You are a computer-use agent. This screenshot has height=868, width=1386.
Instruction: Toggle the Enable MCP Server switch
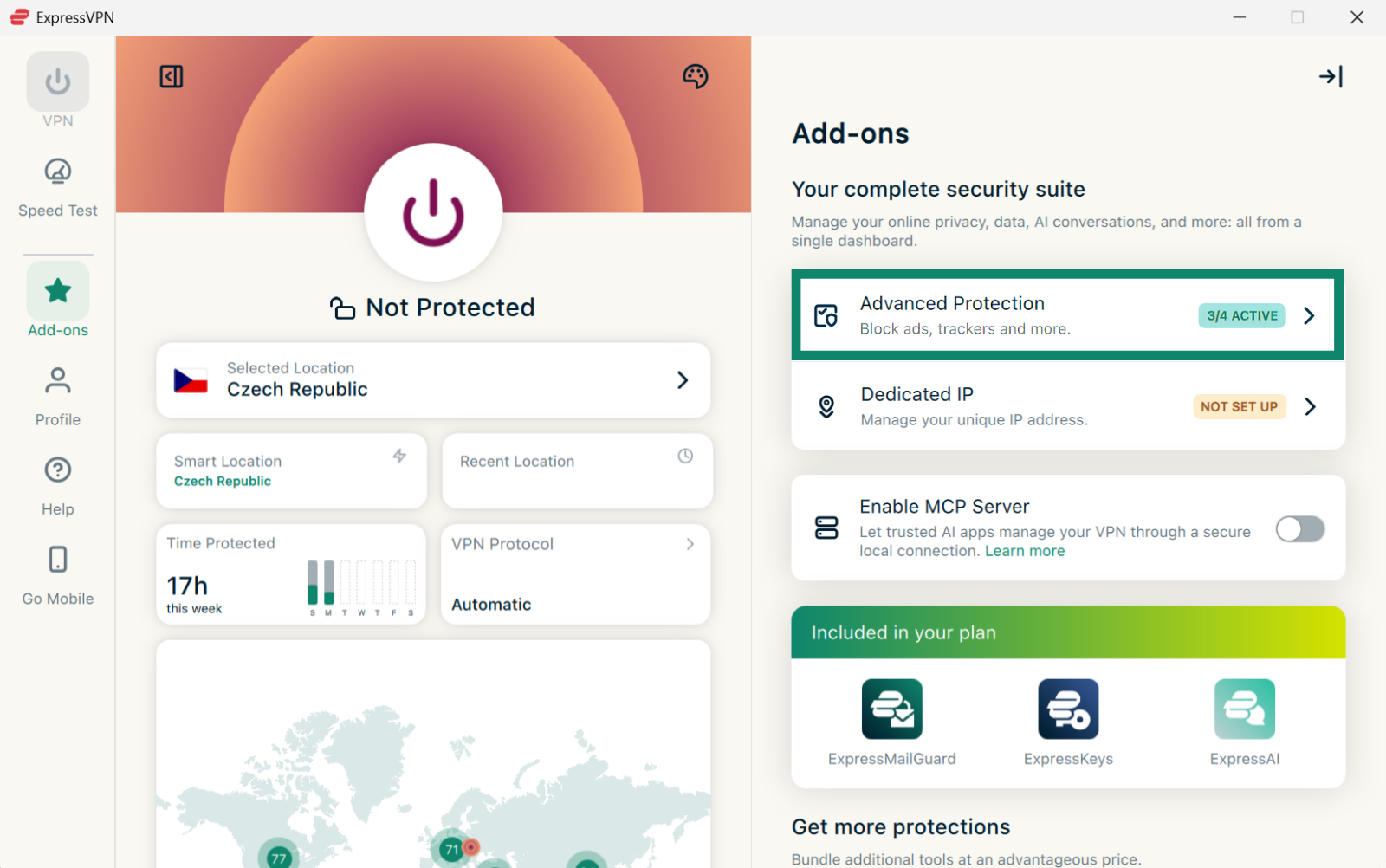(1299, 528)
